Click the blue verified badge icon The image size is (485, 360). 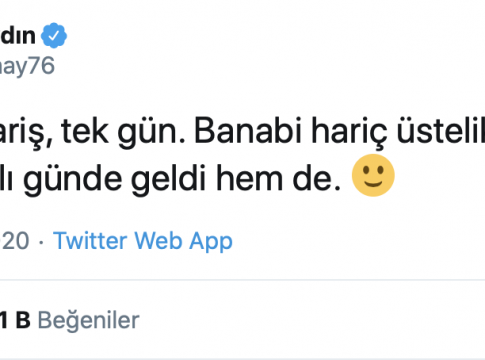pos(54,35)
